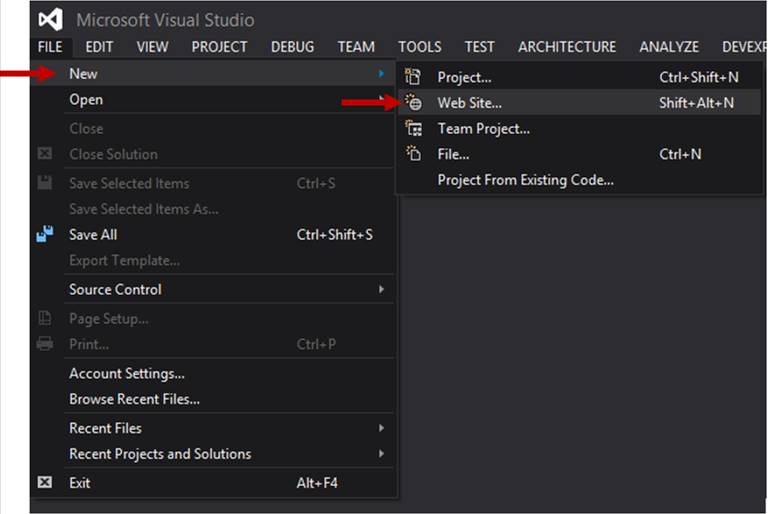The width and height of the screenshot is (768, 514).
Task: Open the TEST menu
Action: (480, 47)
